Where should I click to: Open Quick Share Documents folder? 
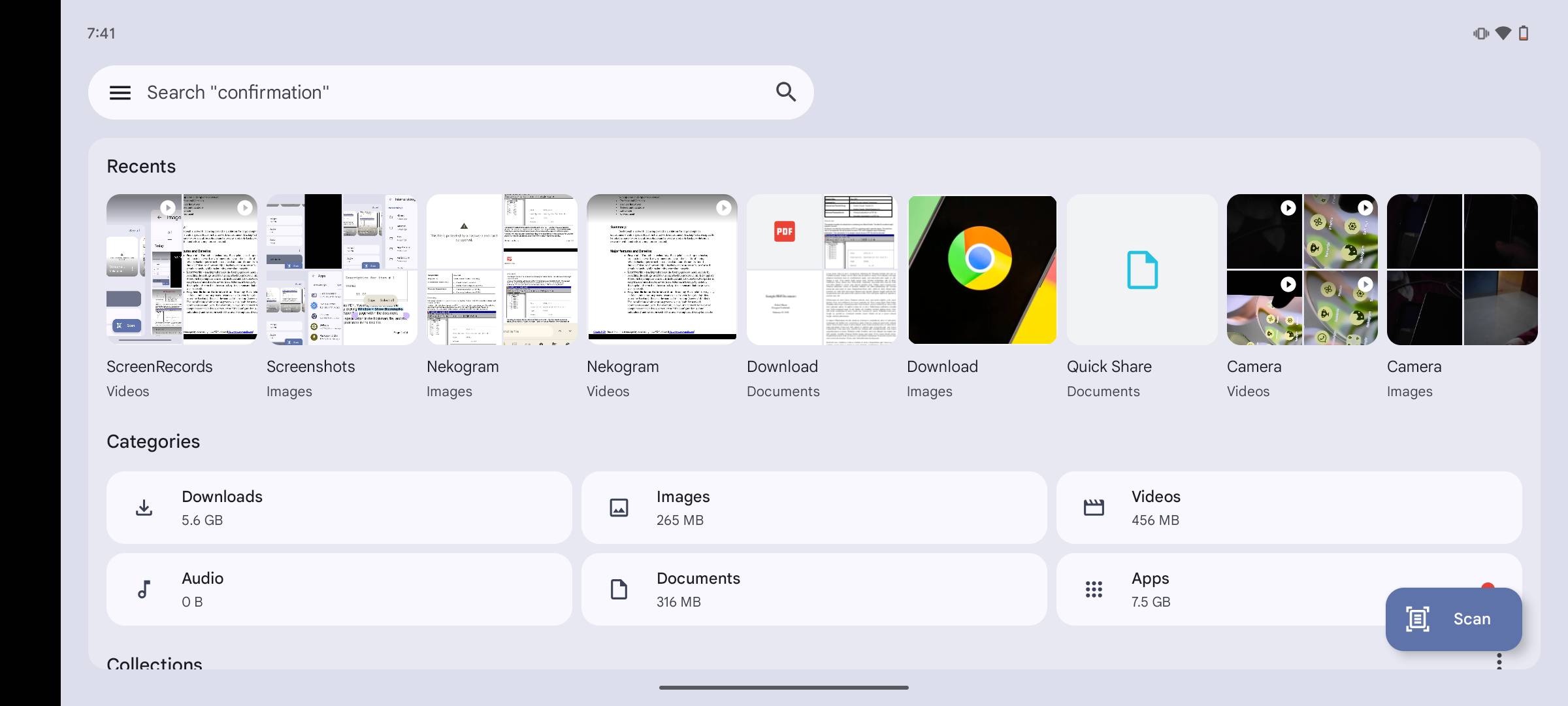[x=1142, y=268]
